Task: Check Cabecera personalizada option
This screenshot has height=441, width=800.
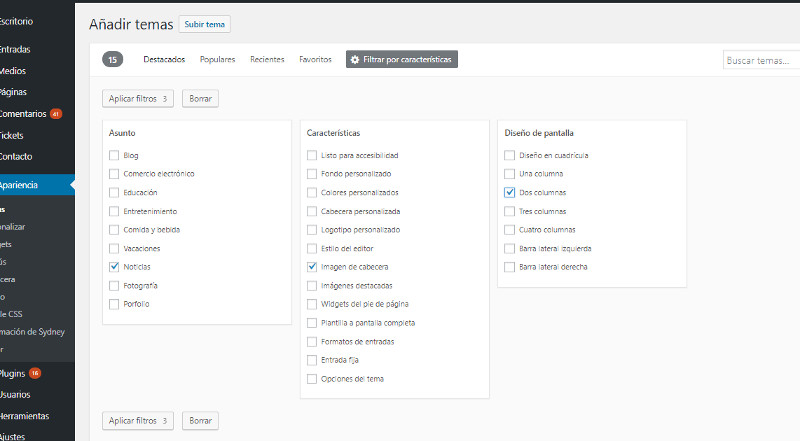Action: tap(312, 211)
